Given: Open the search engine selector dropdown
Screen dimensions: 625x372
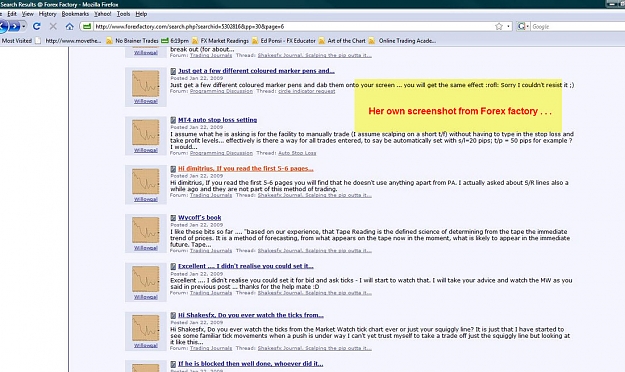Looking at the screenshot, I should click(523, 26).
